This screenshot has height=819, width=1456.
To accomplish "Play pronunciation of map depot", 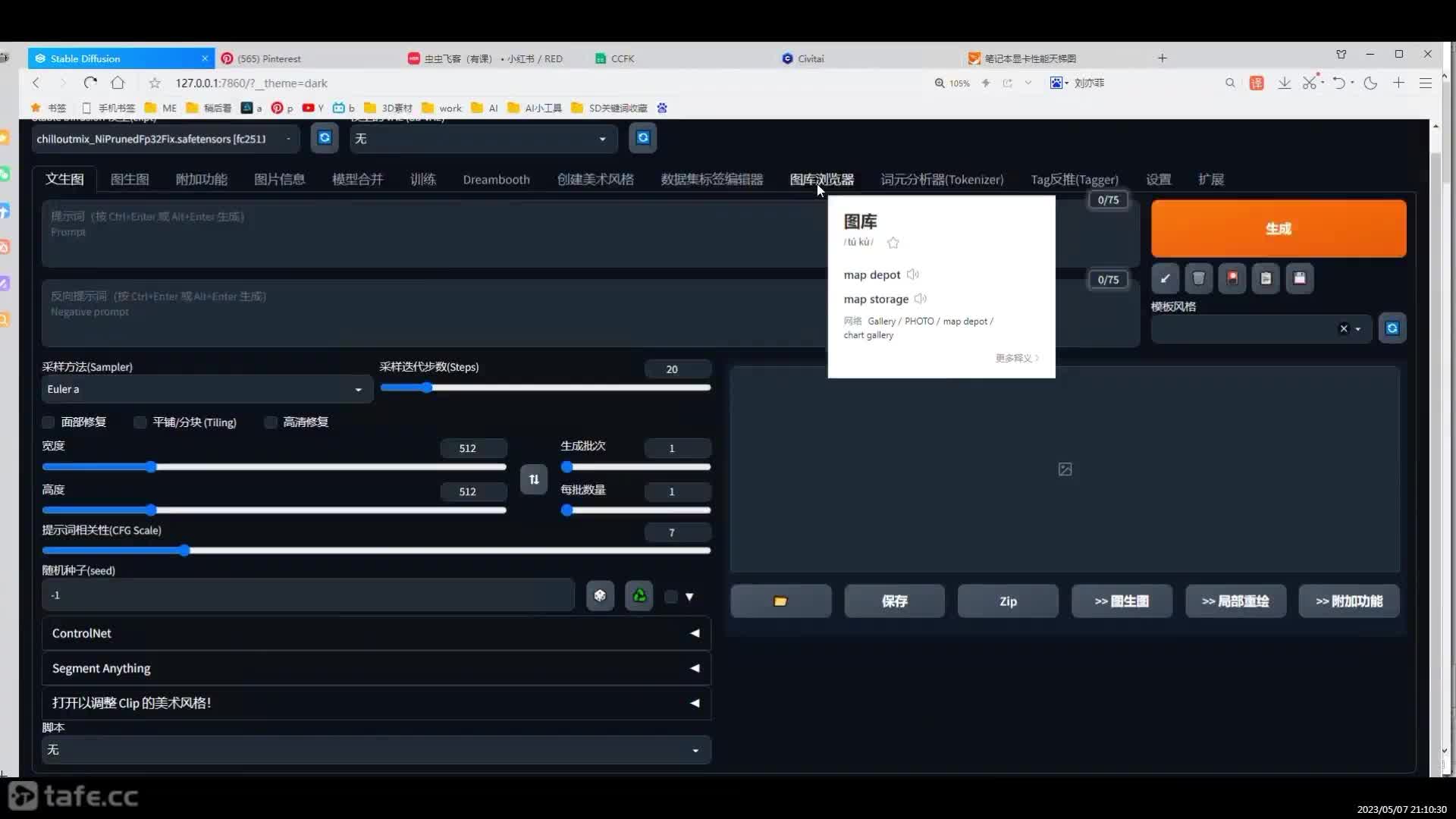I will pos(913,275).
